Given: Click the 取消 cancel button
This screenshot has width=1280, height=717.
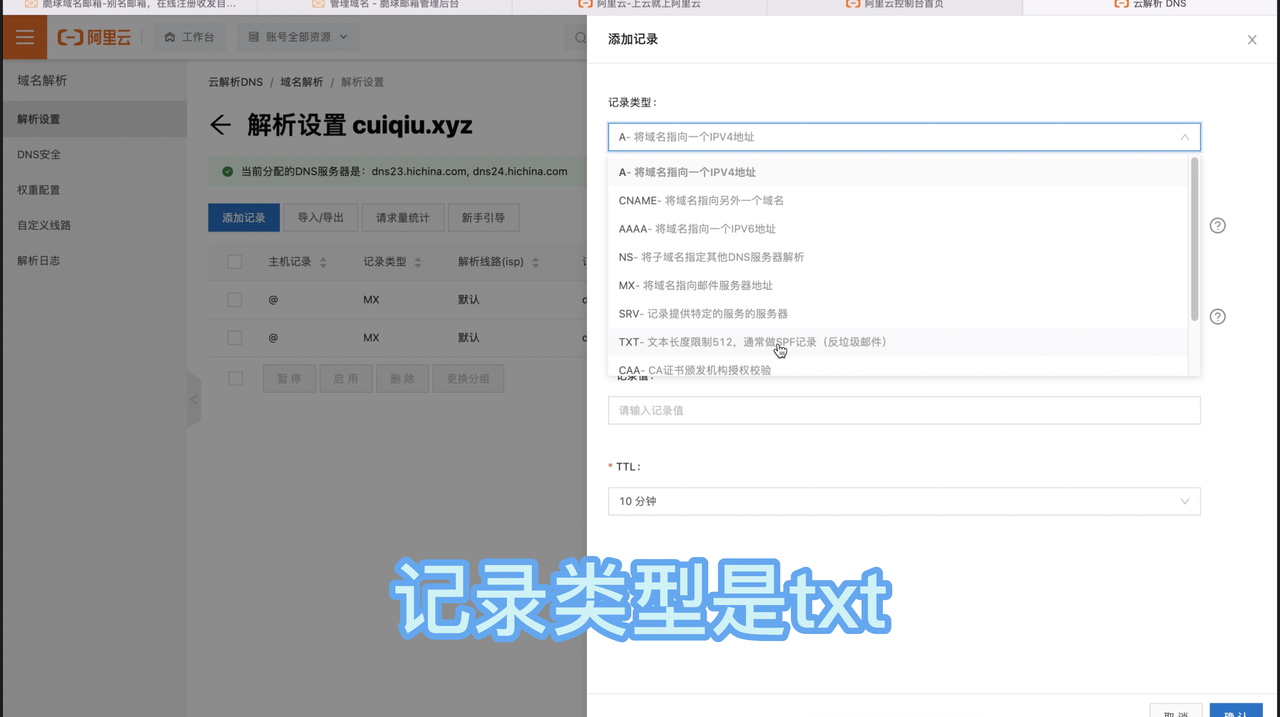Looking at the screenshot, I should (1176, 710).
